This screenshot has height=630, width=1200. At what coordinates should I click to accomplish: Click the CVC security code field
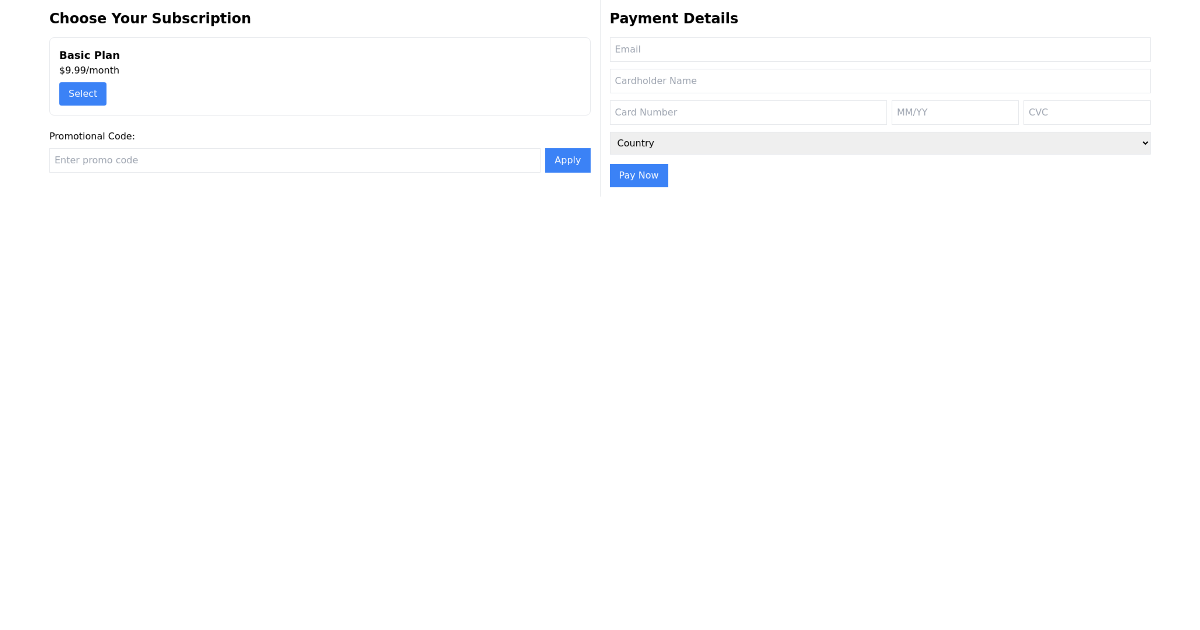coord(1086,112)
